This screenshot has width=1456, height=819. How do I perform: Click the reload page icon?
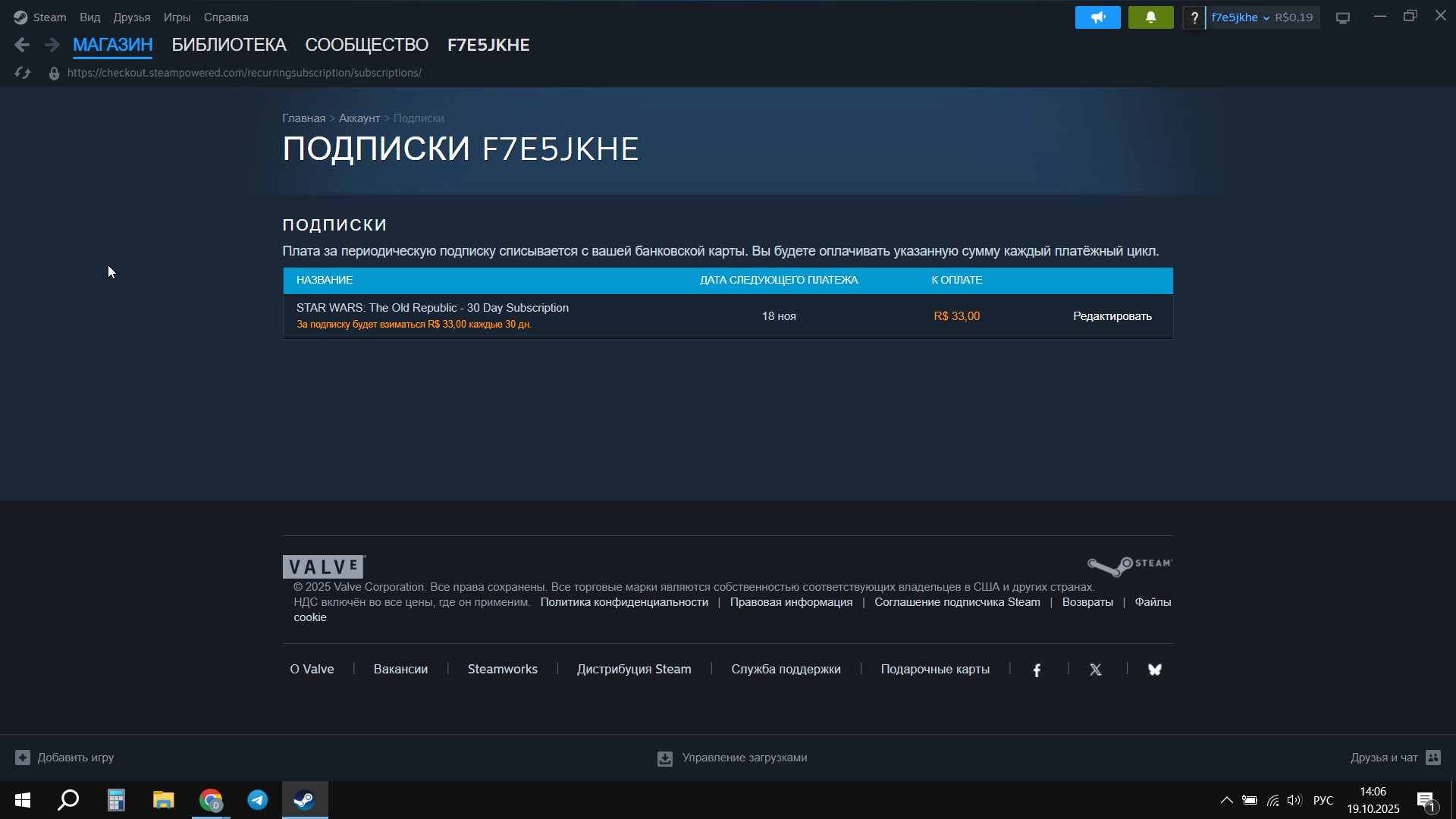click(x=23, y=73)
